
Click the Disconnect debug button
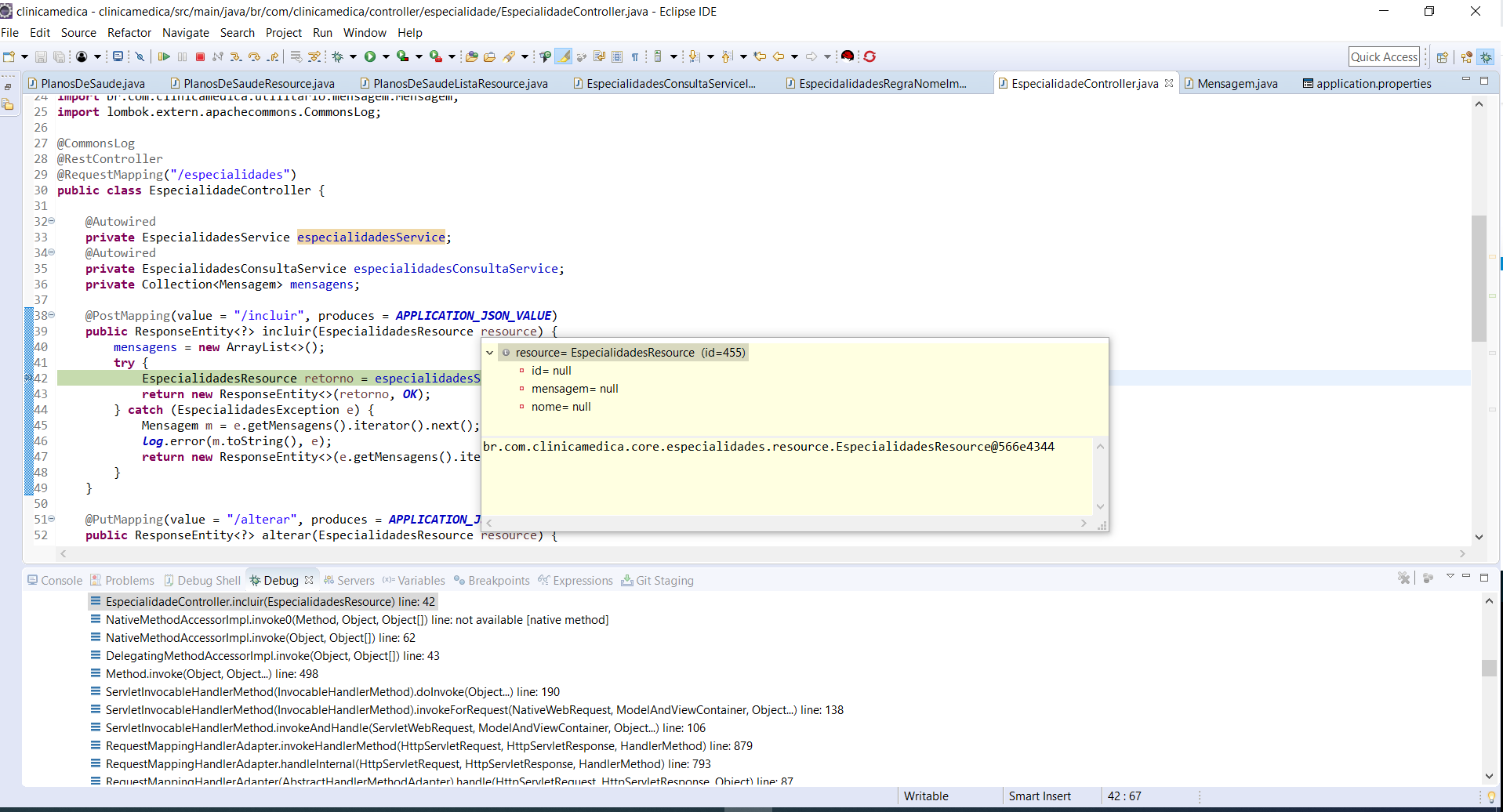coord(218,56)
